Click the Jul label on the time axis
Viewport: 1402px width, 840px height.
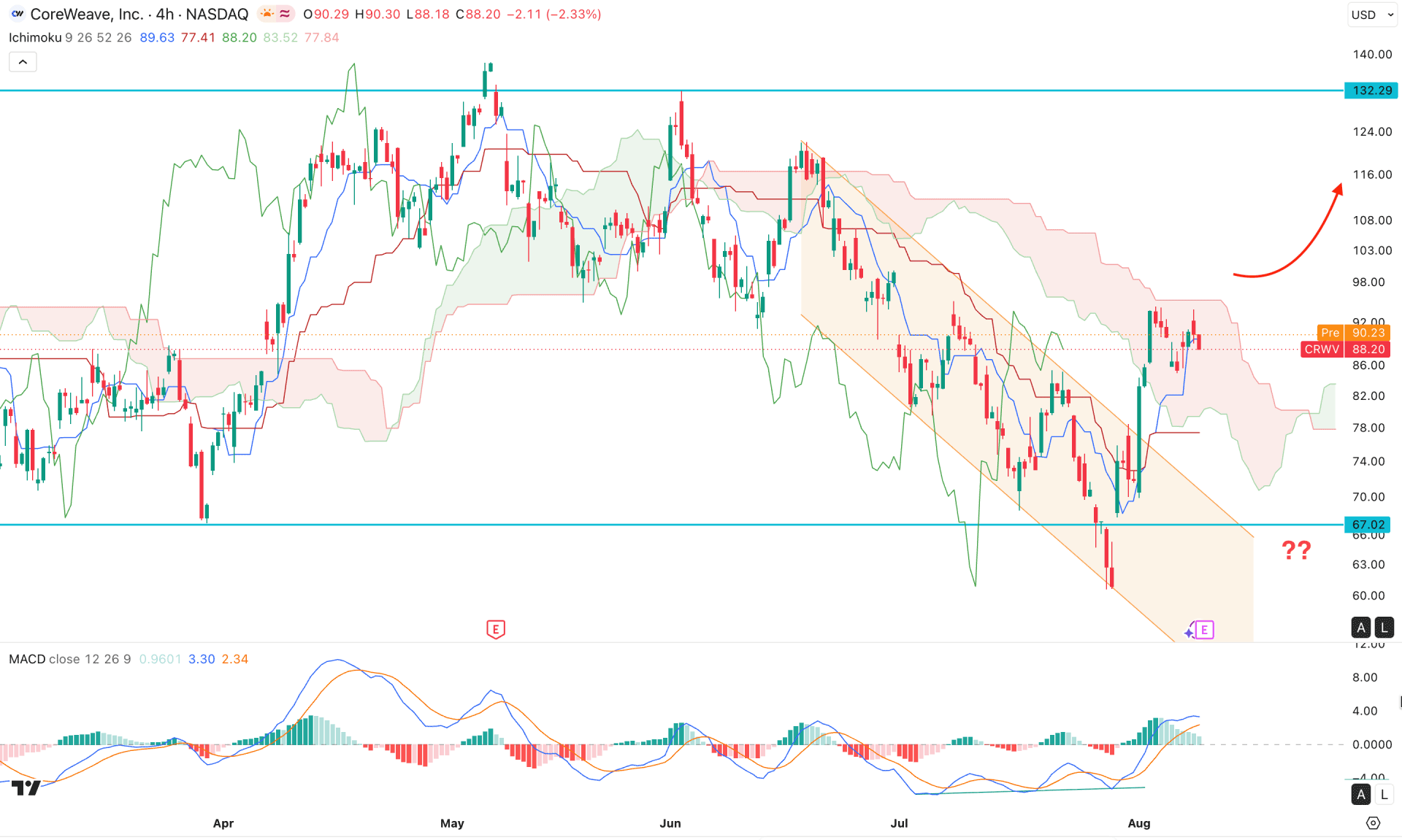coord(899,823)
